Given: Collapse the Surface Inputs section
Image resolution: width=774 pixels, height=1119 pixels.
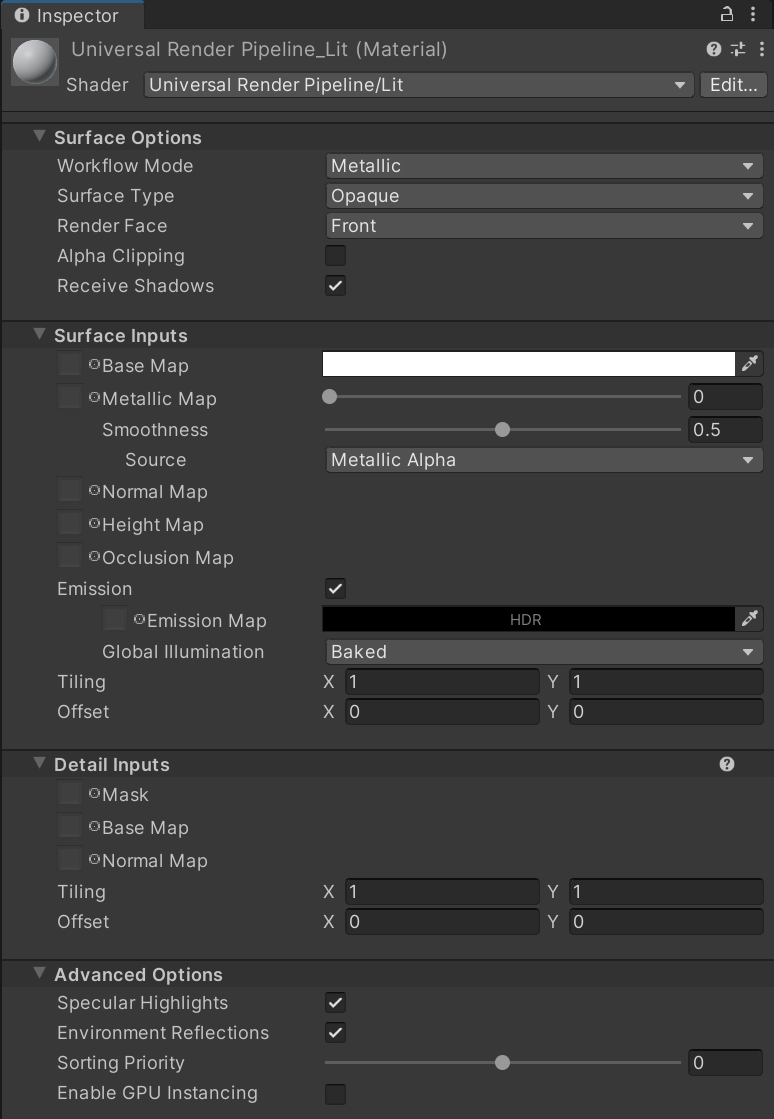Looking at the screenshot, I should point(40,335).
